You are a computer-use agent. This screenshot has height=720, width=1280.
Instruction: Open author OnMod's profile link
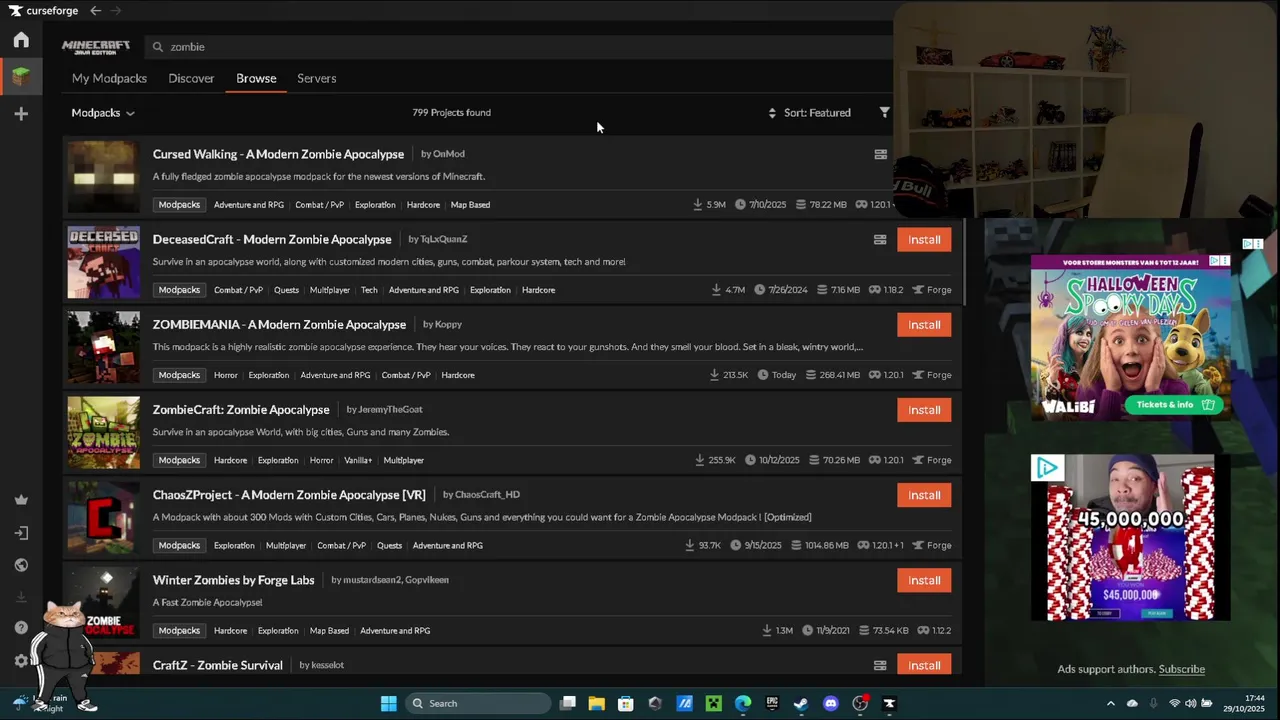pyautogui.click(x=449, y=154)
